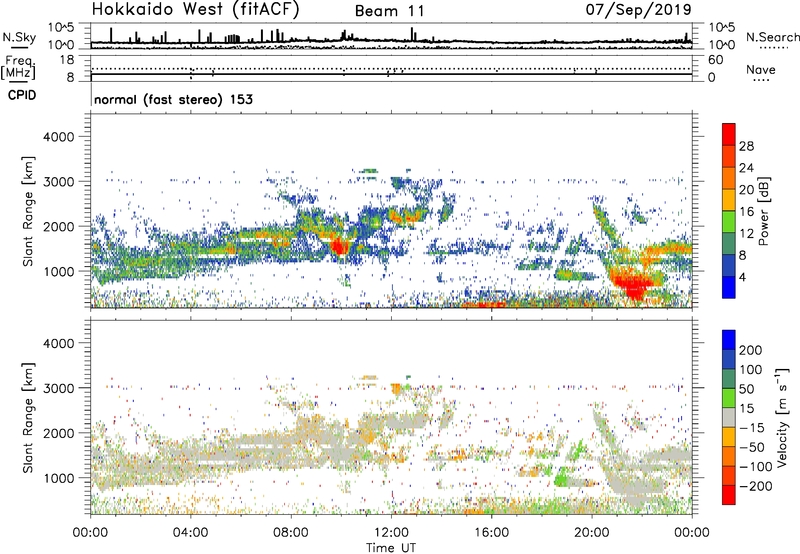Click the 'N.Sky' label
Viewport: 800px width, 554px height.
click(x=19, y=37)
